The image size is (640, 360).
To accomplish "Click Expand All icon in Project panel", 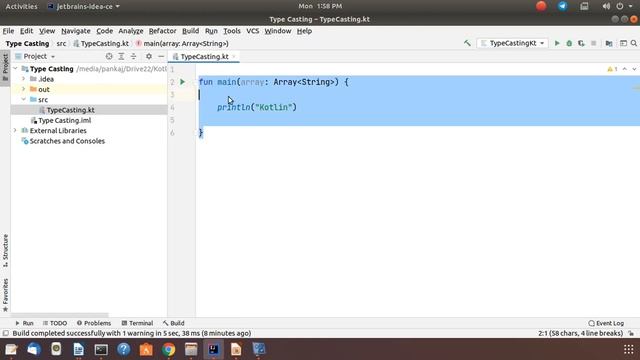I will 121,56.
